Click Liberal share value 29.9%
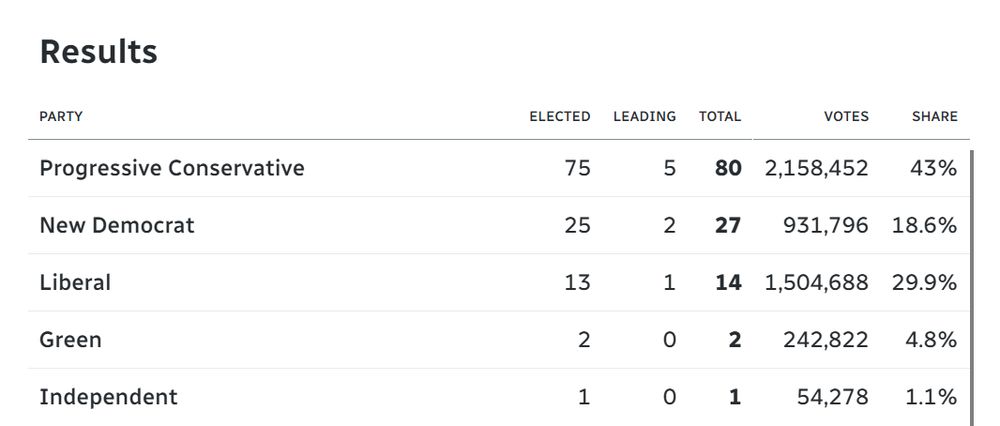1000x426 pixels. tap(924, 283)
